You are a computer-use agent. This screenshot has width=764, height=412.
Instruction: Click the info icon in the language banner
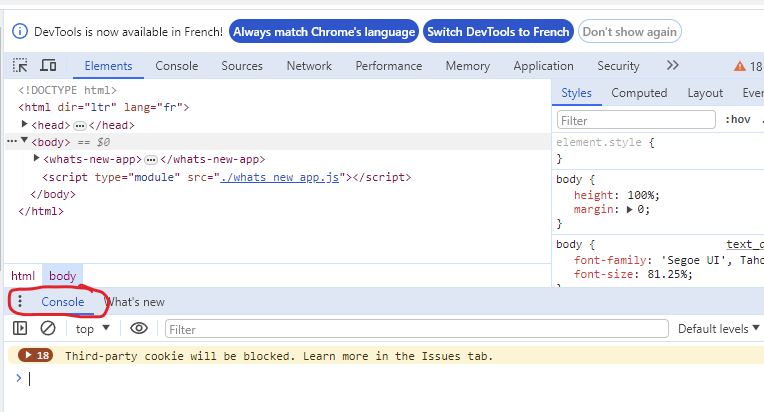(x=19, y=32)
